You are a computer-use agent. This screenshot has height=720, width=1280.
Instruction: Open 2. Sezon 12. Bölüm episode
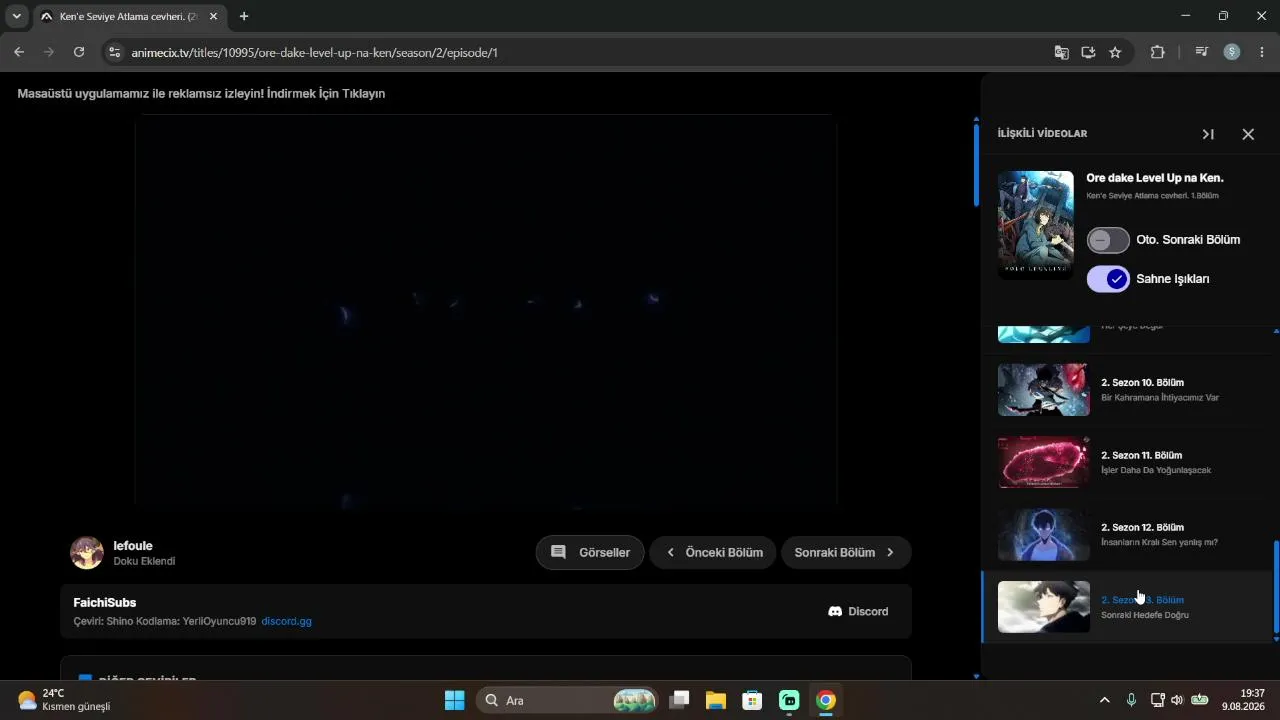tap(1130, 534)
